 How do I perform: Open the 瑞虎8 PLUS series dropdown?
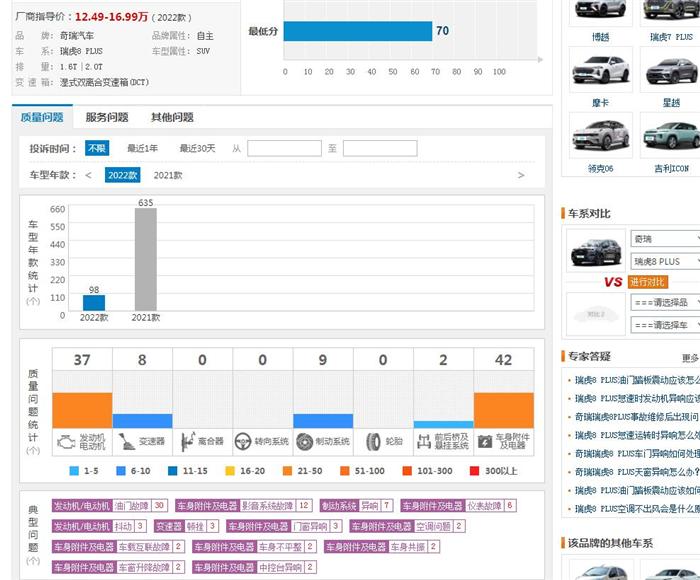[665, 261]
